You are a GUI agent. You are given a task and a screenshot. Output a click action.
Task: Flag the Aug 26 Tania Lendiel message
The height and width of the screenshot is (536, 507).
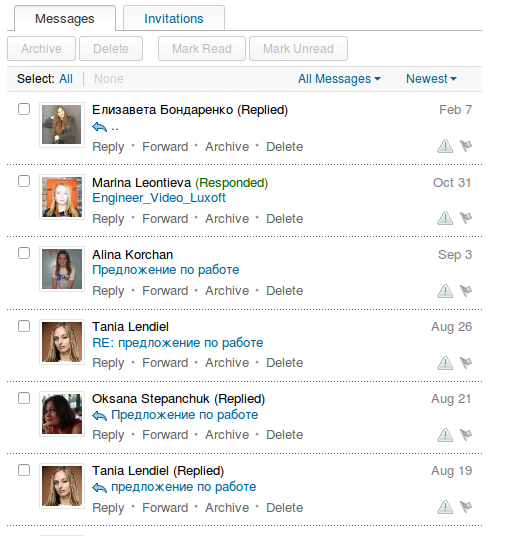pyautogui.click(x=466, y=363)
